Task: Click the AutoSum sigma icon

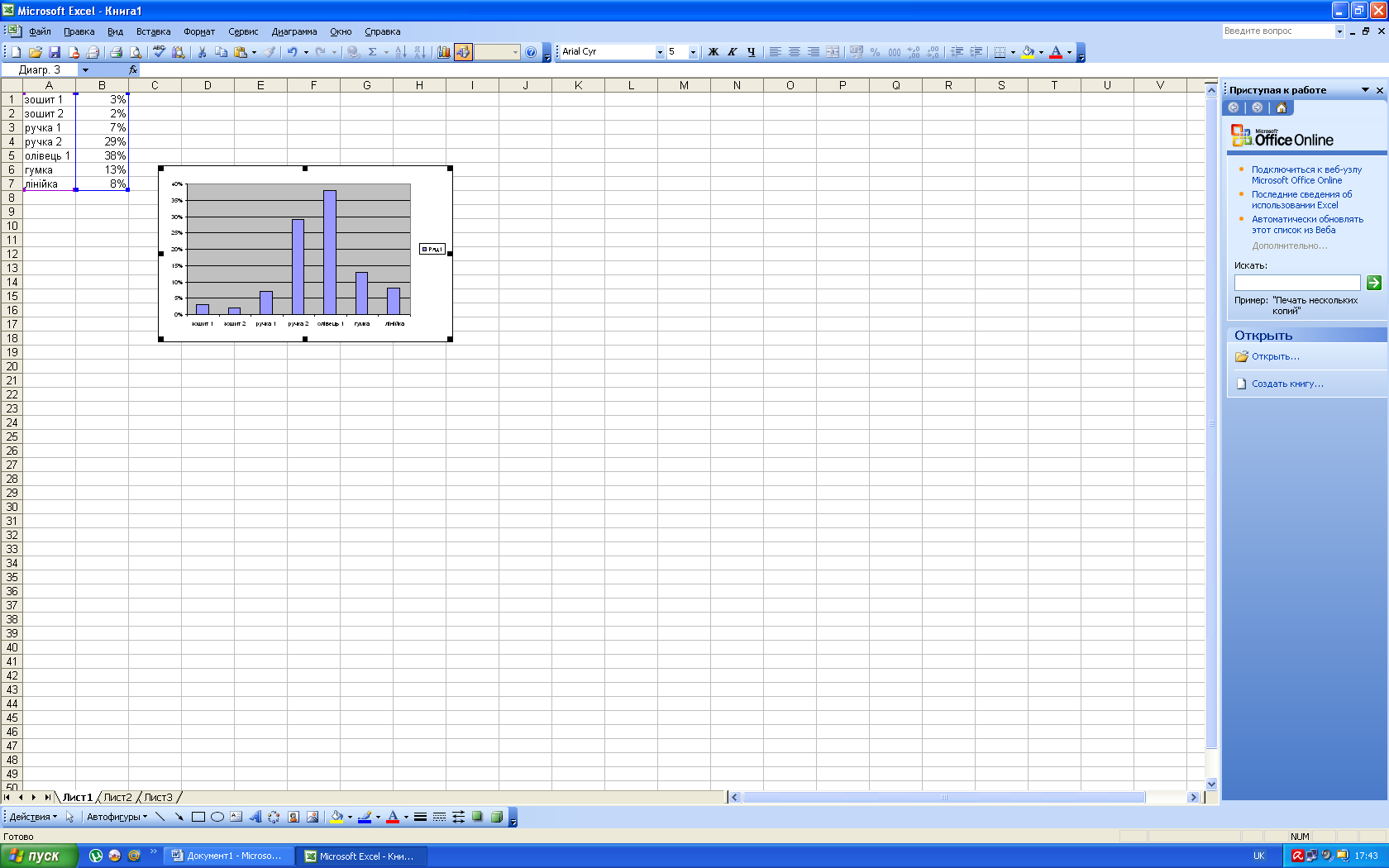Action: tap(372, 52)
